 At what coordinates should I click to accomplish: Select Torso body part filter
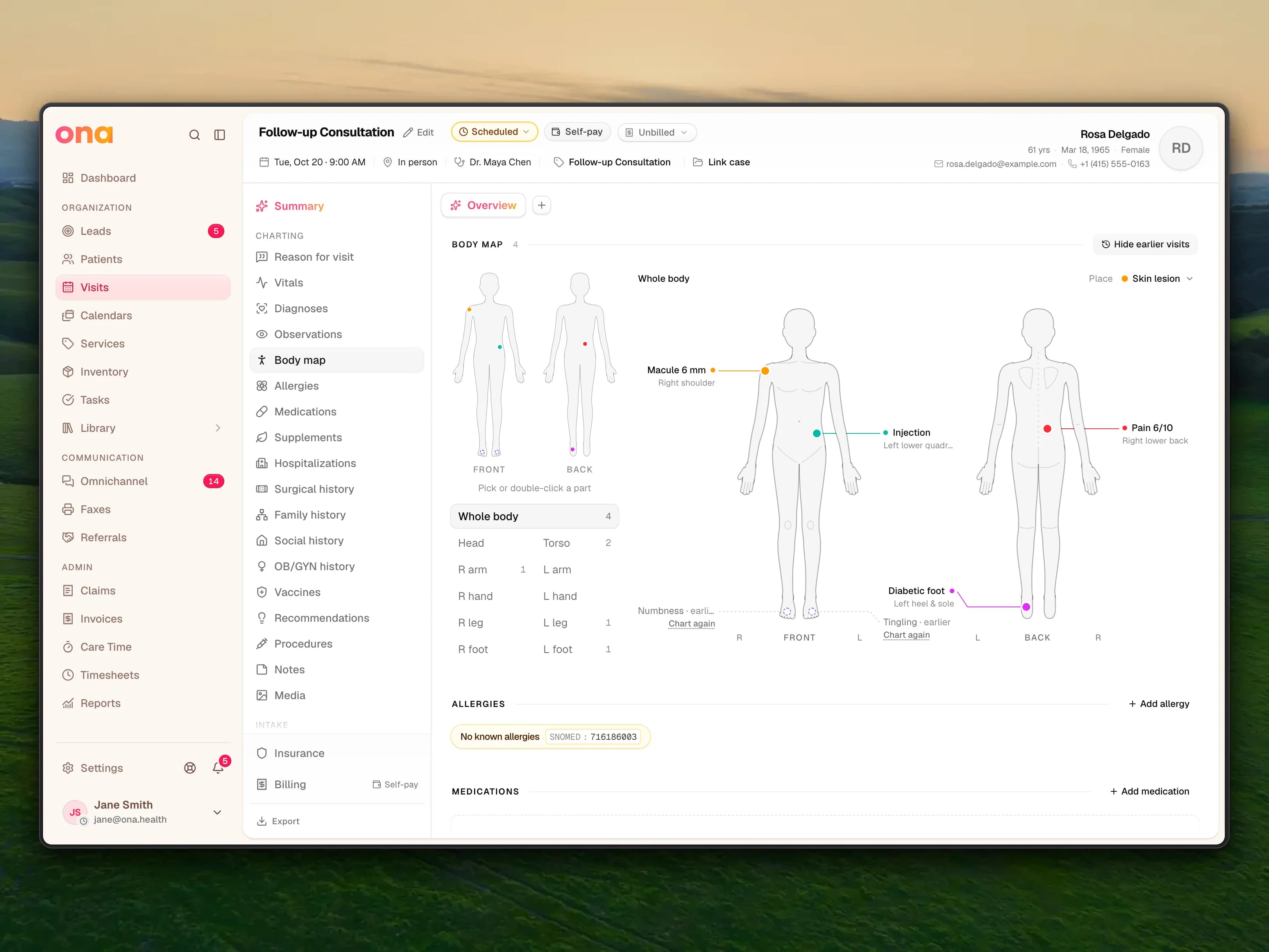point(577,543)
